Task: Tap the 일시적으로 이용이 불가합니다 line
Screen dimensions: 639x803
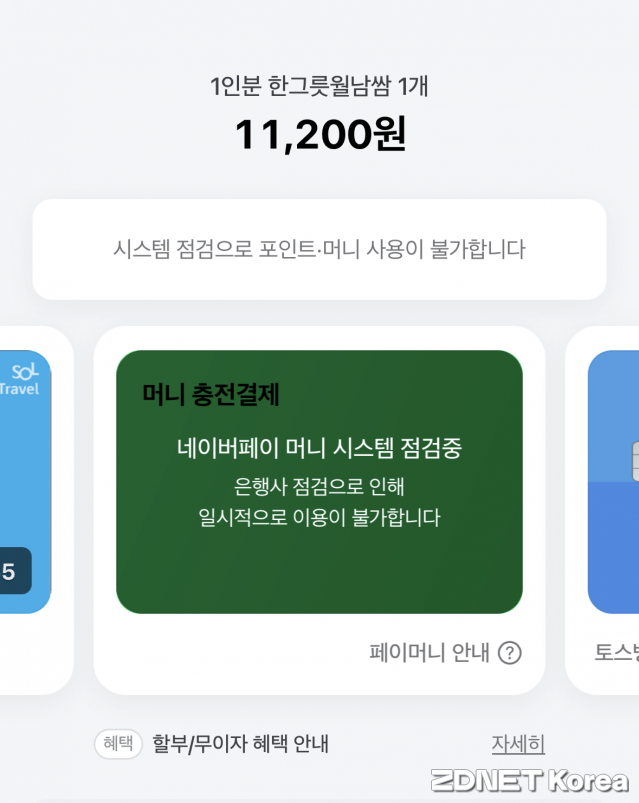Action: (x=319, y=518)
